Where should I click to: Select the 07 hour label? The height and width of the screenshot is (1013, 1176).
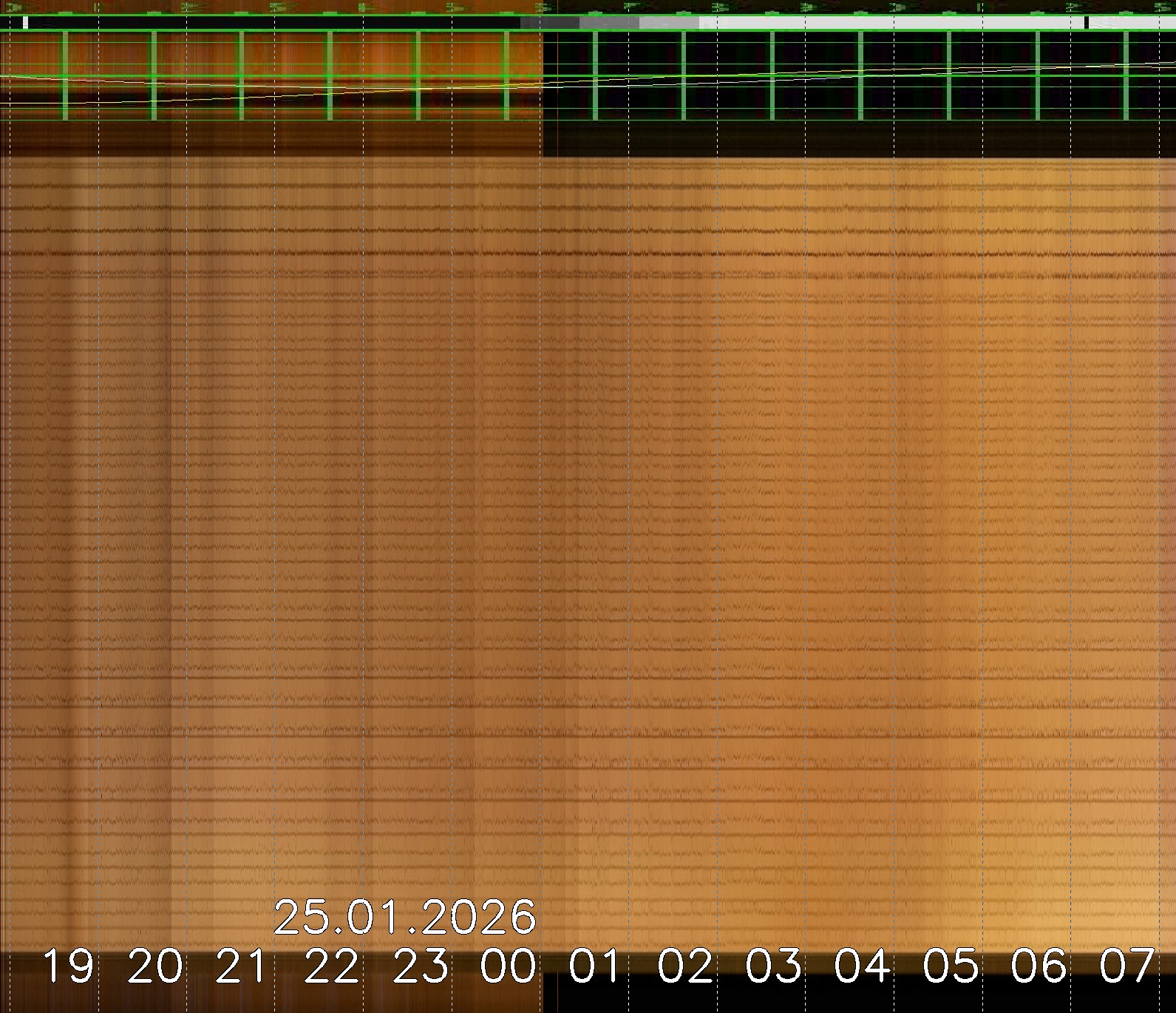click(x=1126, y=966)
